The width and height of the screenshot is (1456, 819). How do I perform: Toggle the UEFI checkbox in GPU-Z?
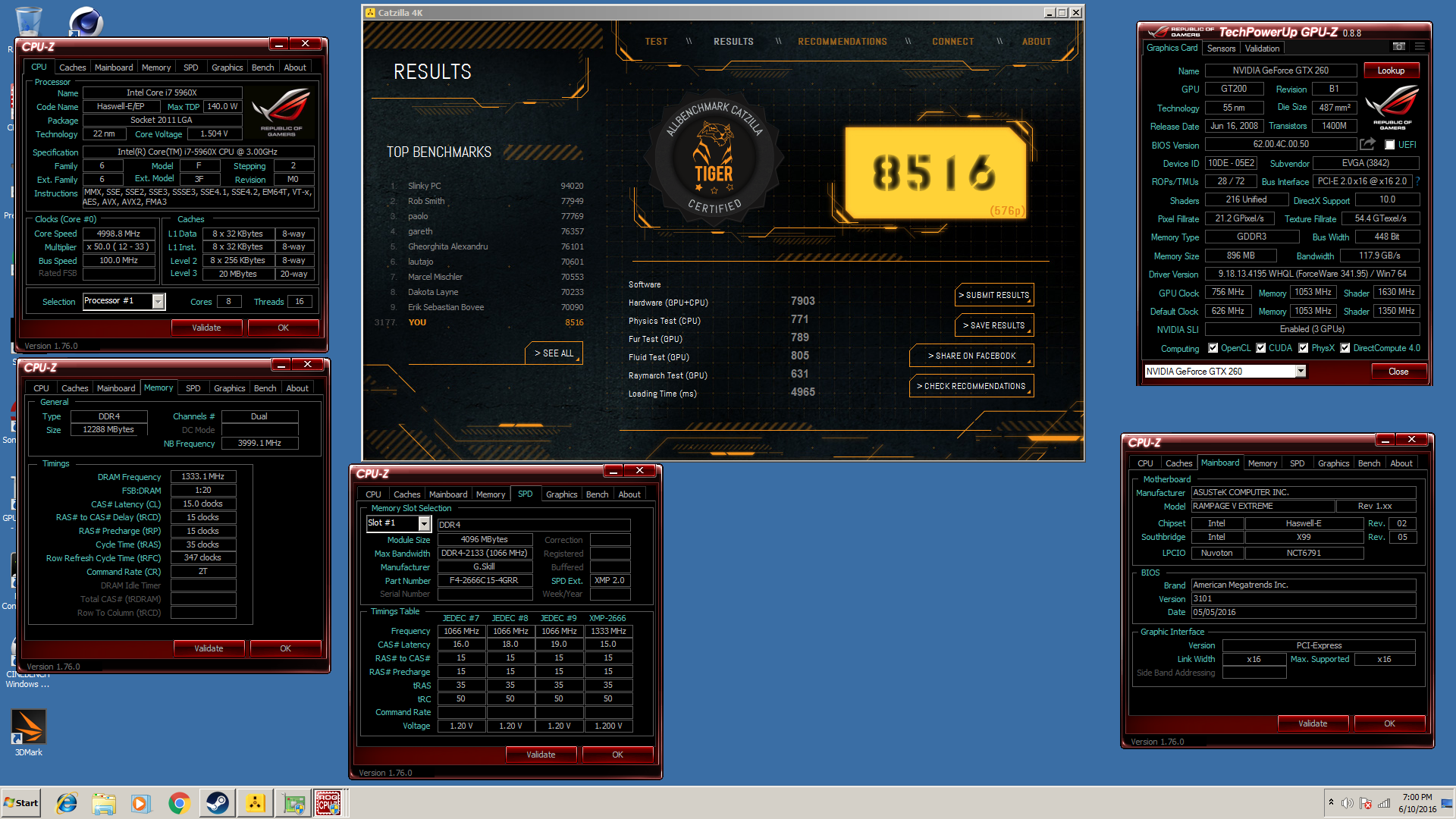point(1389,145)
